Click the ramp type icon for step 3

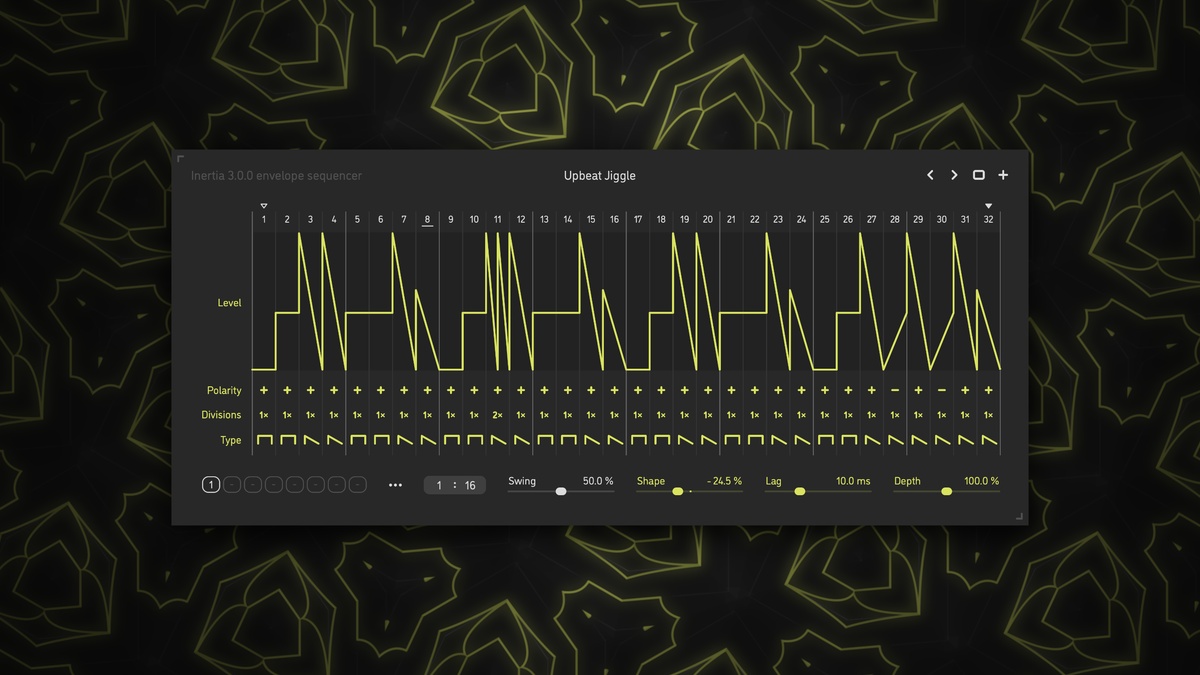[x=311, y=440]
